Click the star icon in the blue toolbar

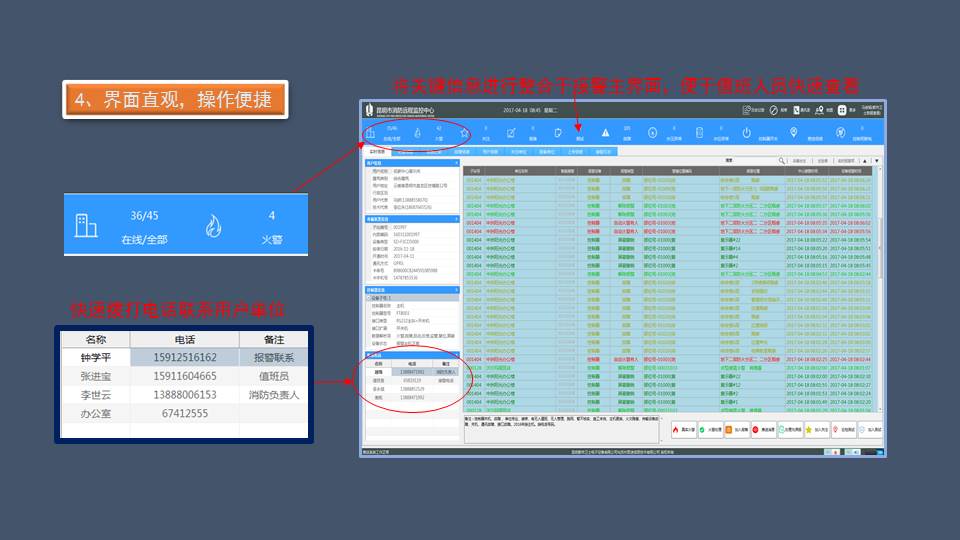pos(464,133)
